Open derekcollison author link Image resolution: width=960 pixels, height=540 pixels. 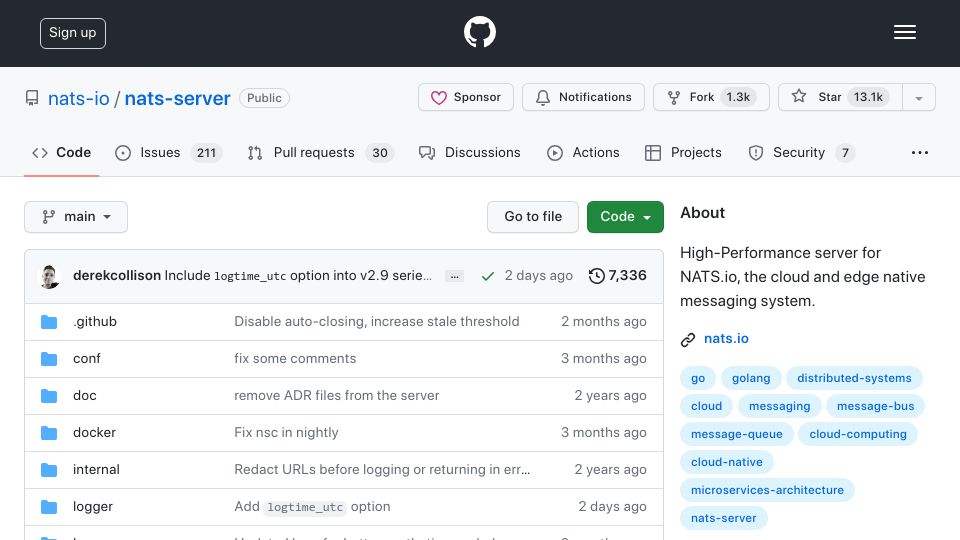(x=117, y=276)
